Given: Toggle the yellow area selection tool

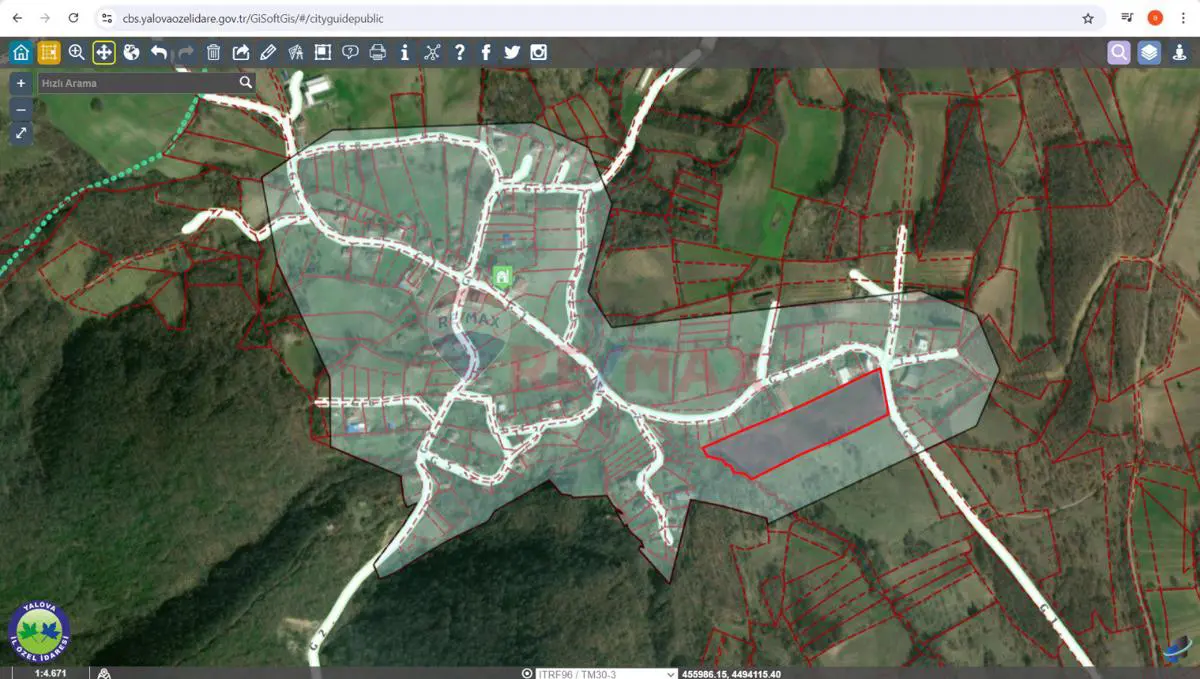Looking at the screenshot, I should click(49, 52).
